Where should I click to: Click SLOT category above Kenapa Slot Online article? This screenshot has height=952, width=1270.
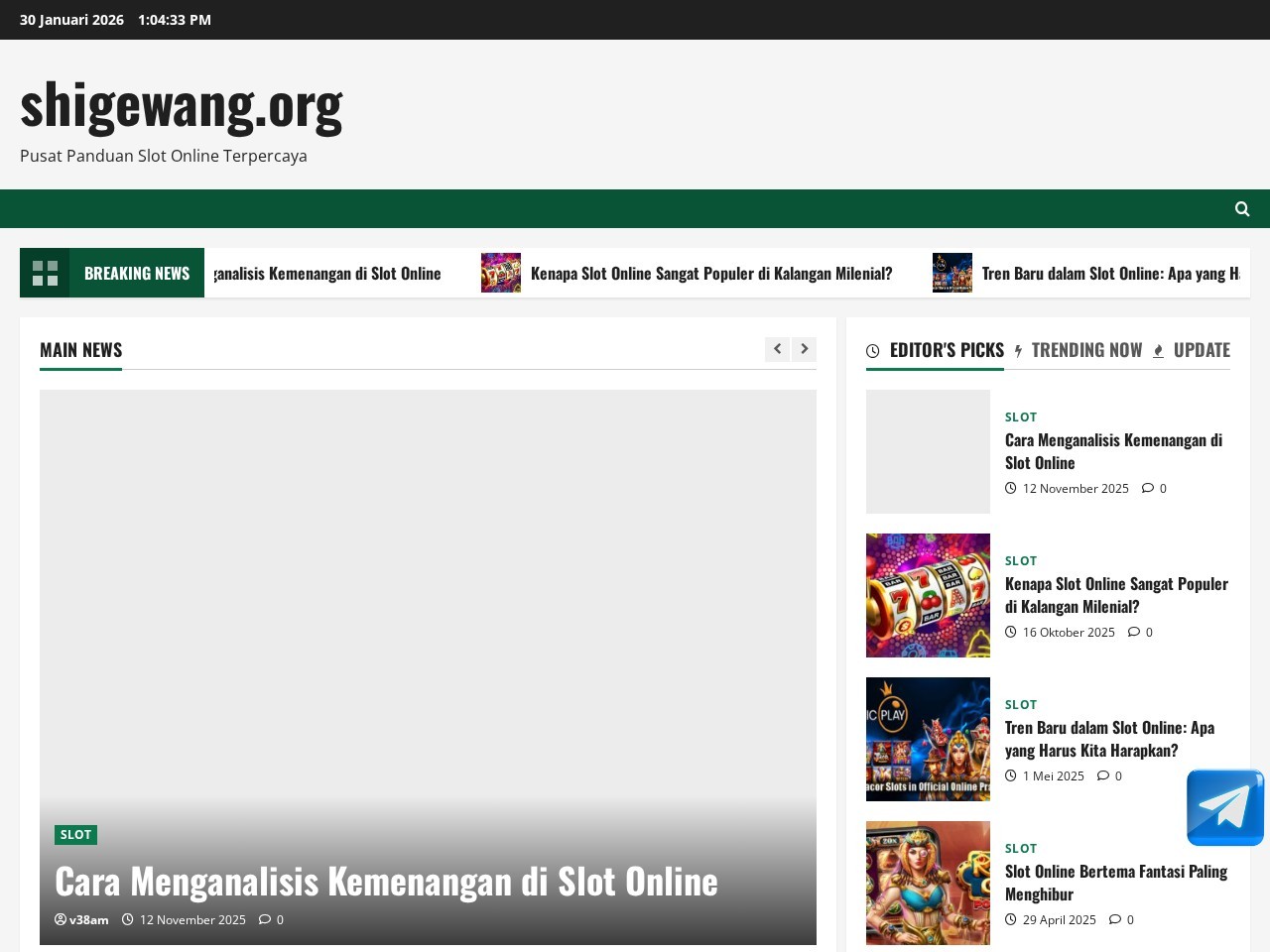1021,560
